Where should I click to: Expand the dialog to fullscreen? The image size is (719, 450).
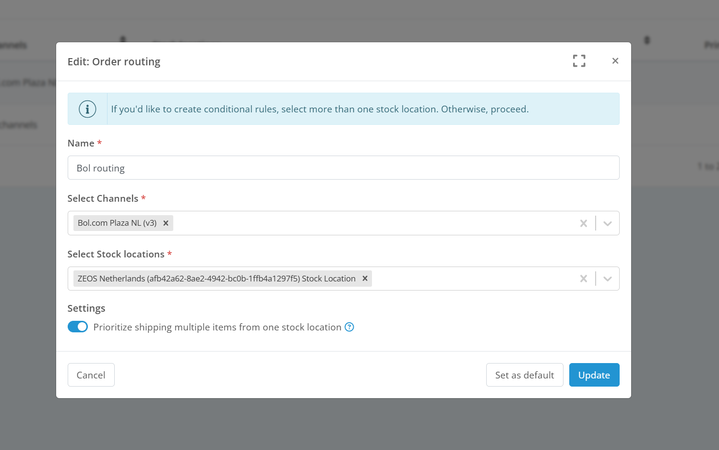click(579, 61)
